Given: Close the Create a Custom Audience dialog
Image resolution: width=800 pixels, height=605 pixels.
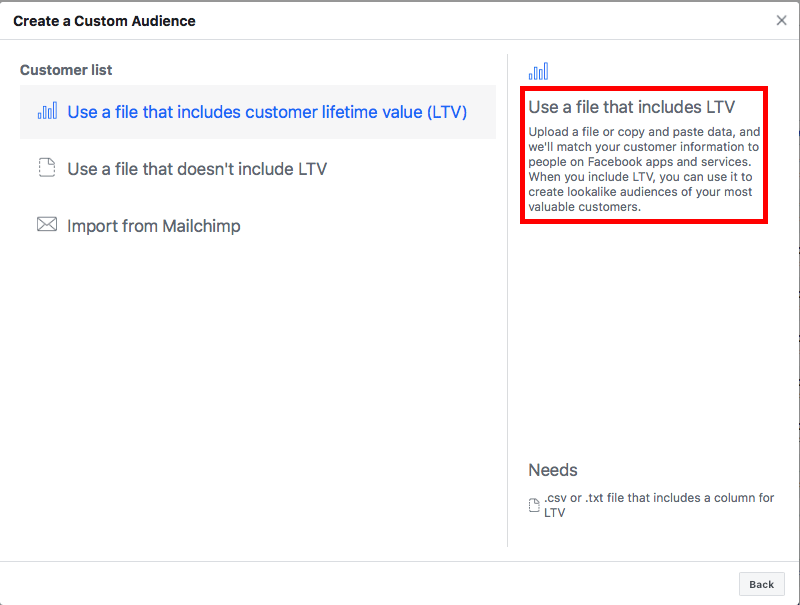Looking at the screenshot, I should click(x=781, y=20).
